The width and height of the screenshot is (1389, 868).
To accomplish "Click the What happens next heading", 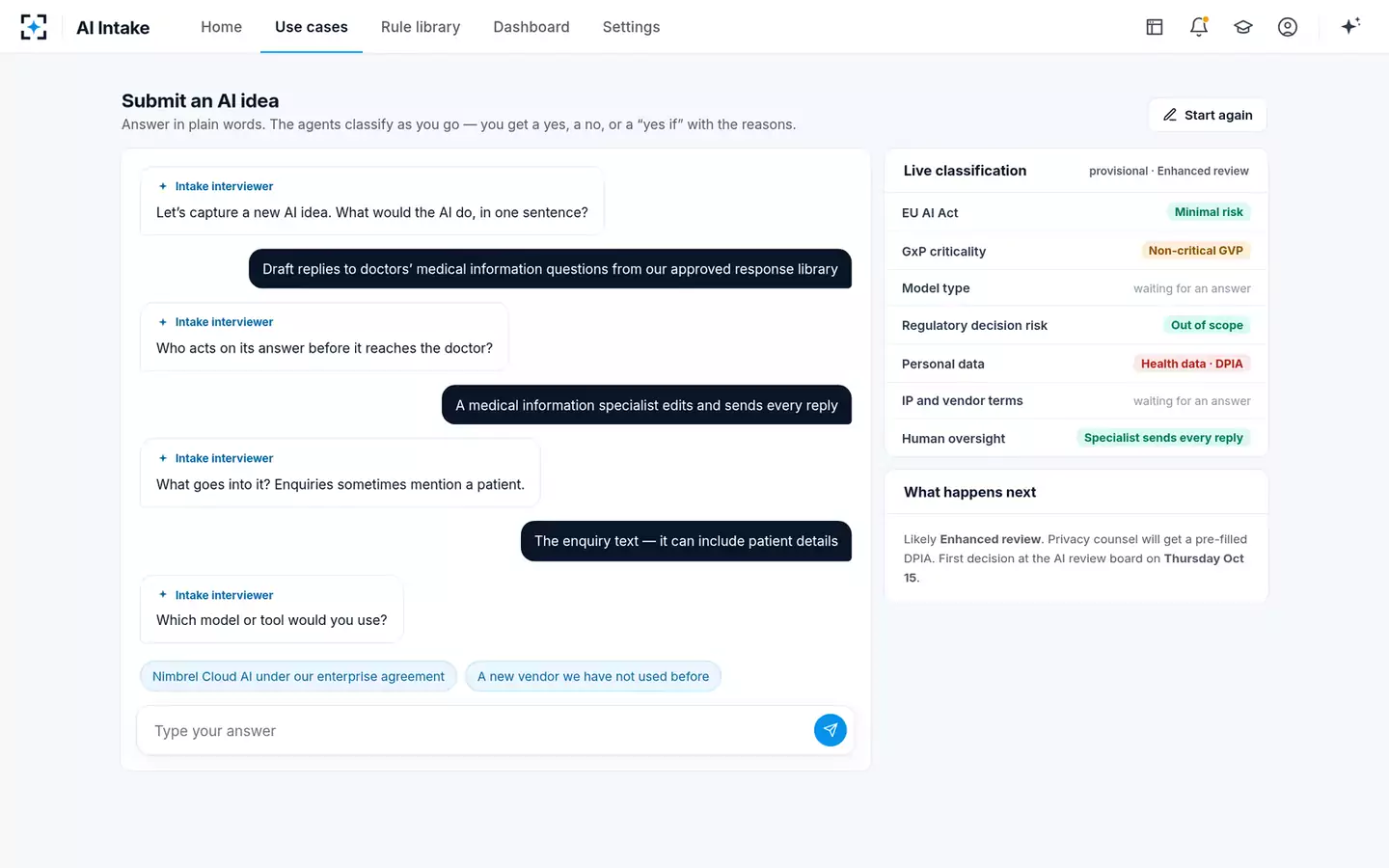I will click(969, 492).
